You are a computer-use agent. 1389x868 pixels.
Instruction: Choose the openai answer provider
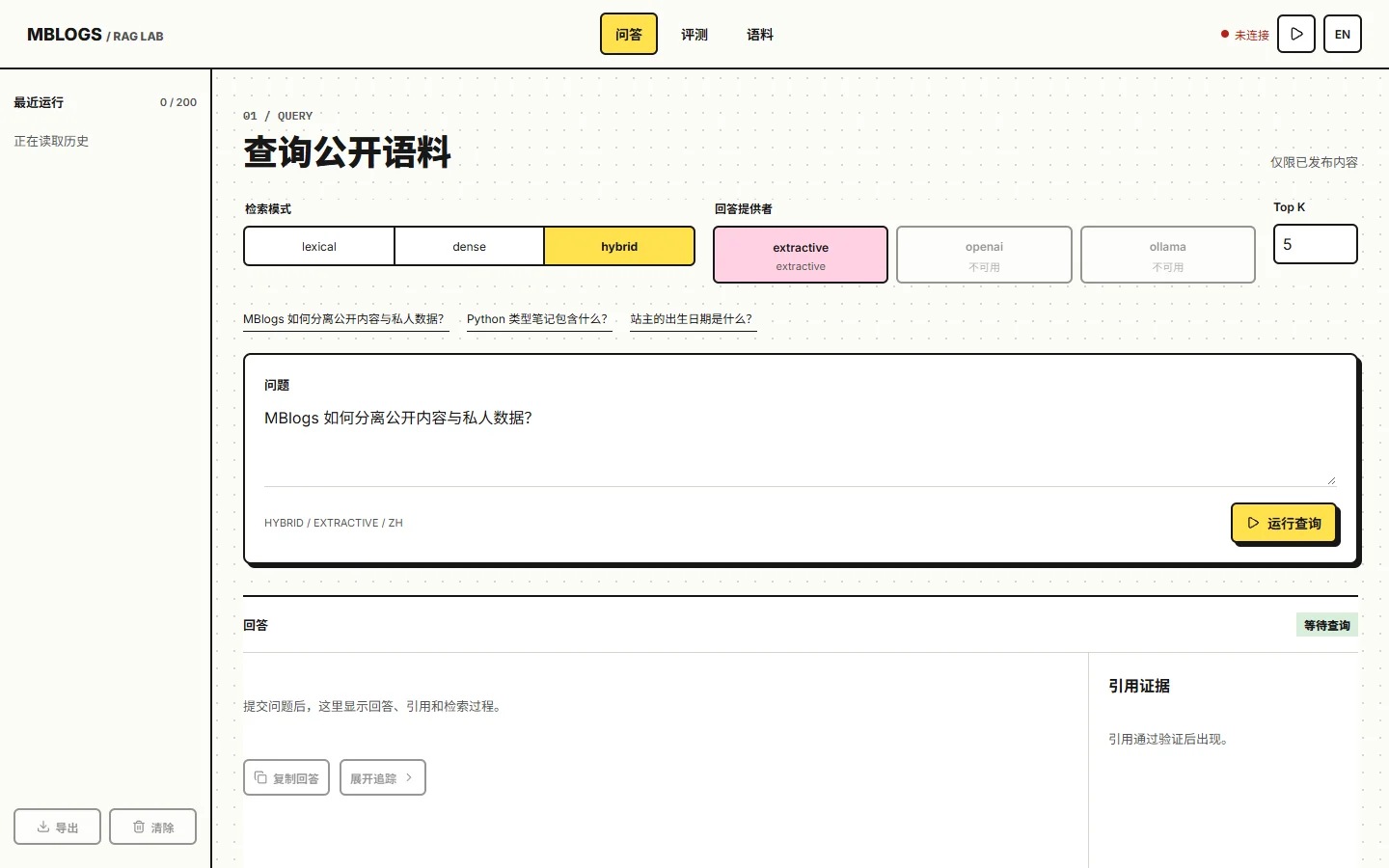point(984,255)
